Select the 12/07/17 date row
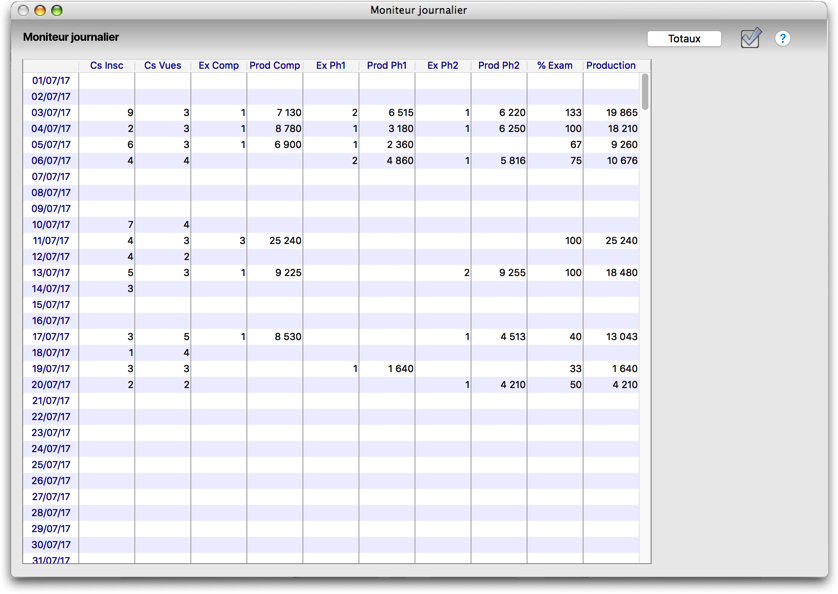 [331, 257]
